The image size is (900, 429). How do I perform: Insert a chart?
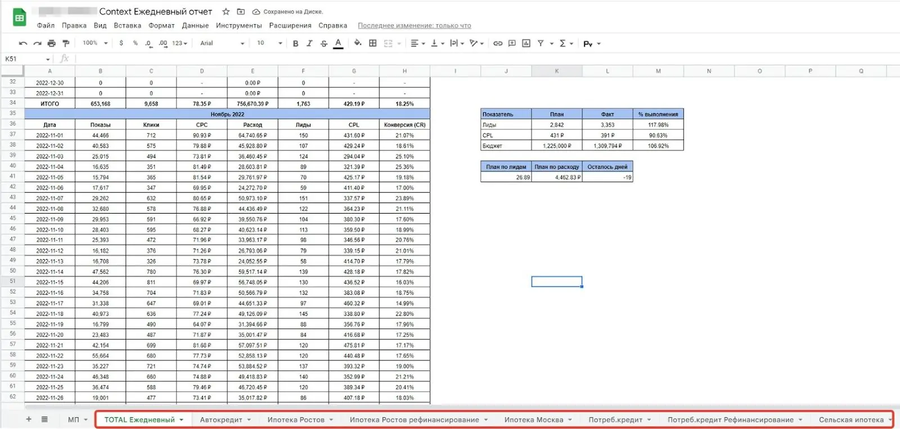point(526,43)
